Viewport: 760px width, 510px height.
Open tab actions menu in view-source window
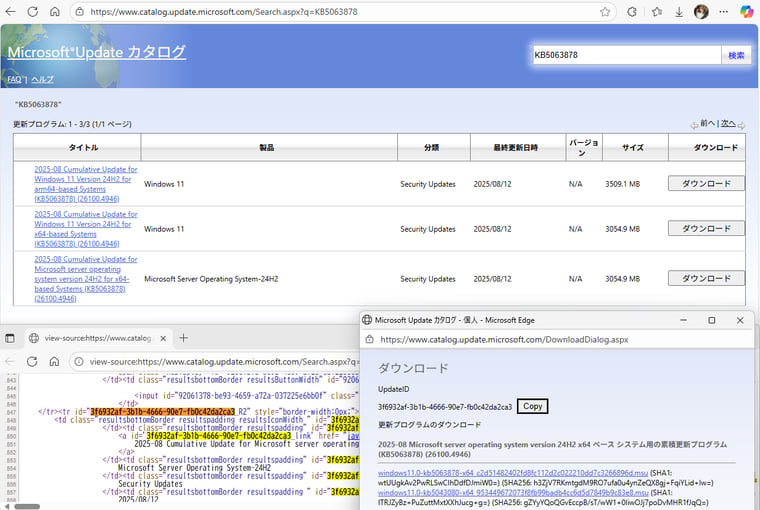pos(10,338)
